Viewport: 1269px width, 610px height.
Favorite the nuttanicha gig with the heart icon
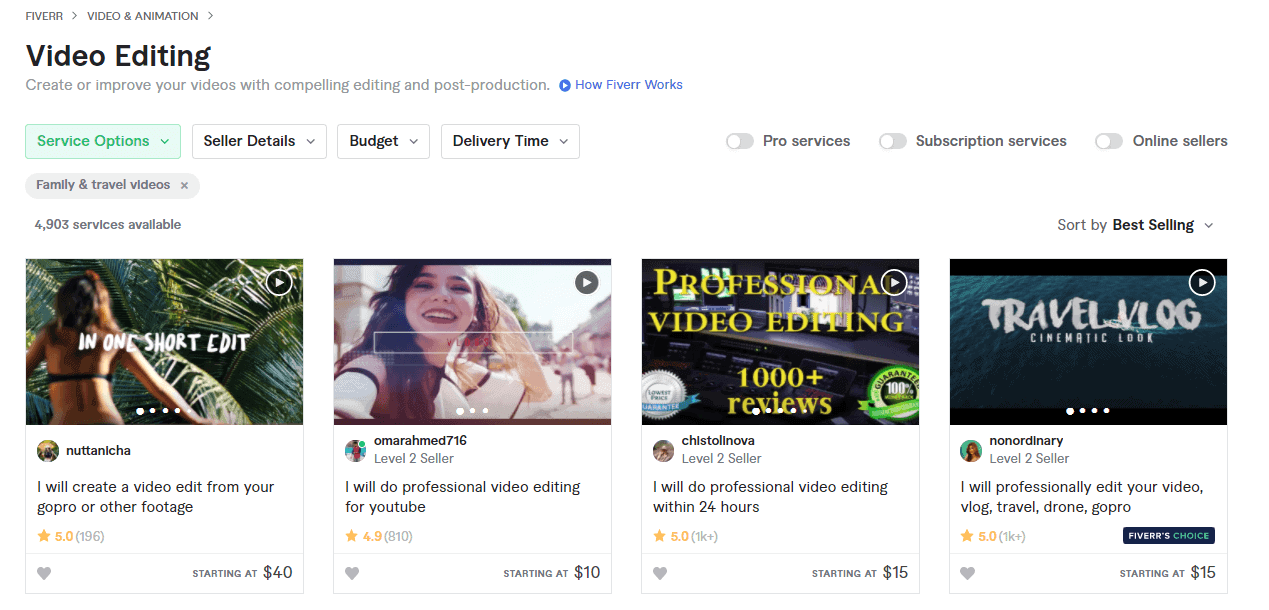44,573
